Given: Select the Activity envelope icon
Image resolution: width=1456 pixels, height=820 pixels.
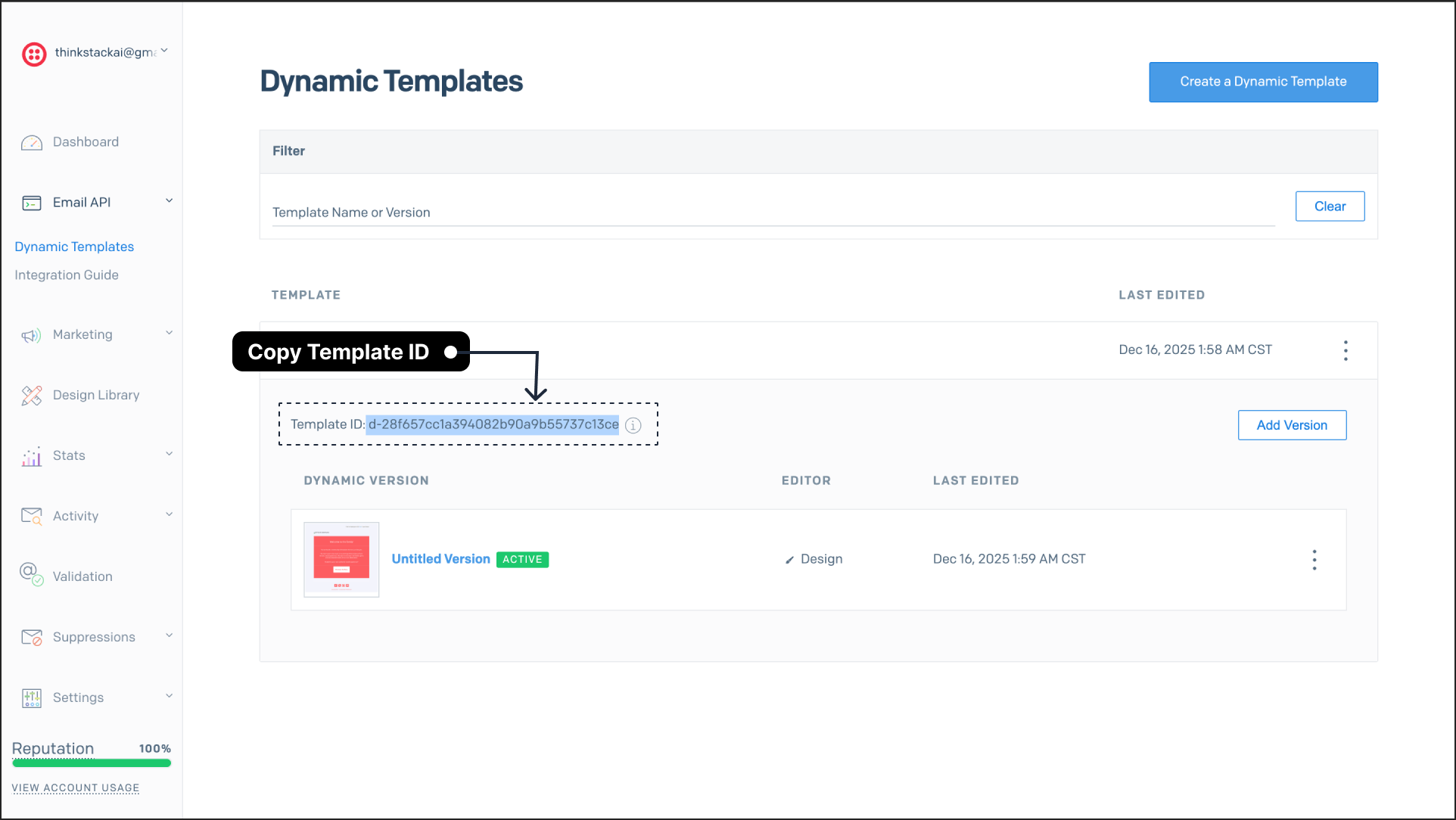Looking at the screenshot, I should pos(31,515).
